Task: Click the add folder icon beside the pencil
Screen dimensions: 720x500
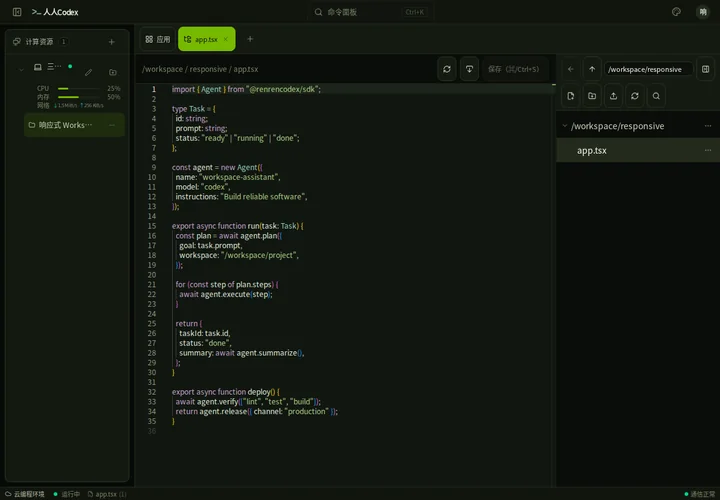Action: click(112, 72)
